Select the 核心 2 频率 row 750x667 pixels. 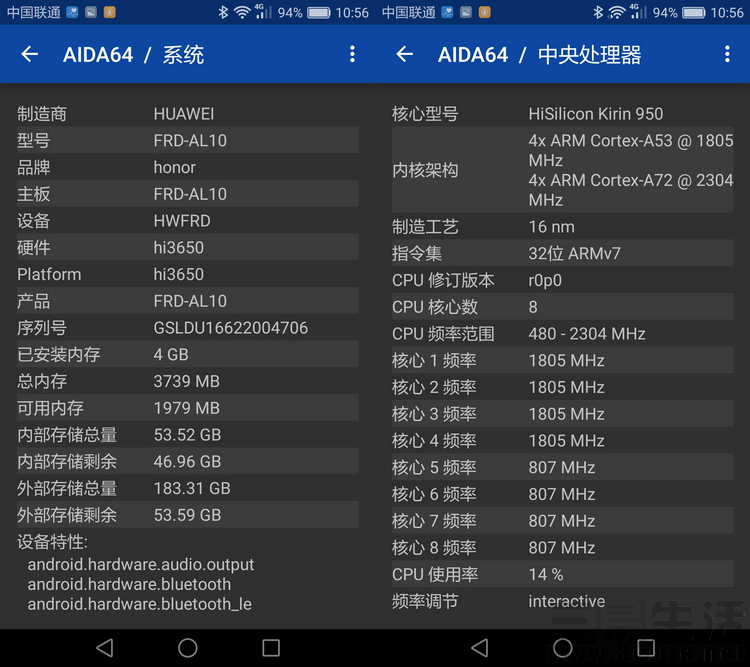(562, 387)
